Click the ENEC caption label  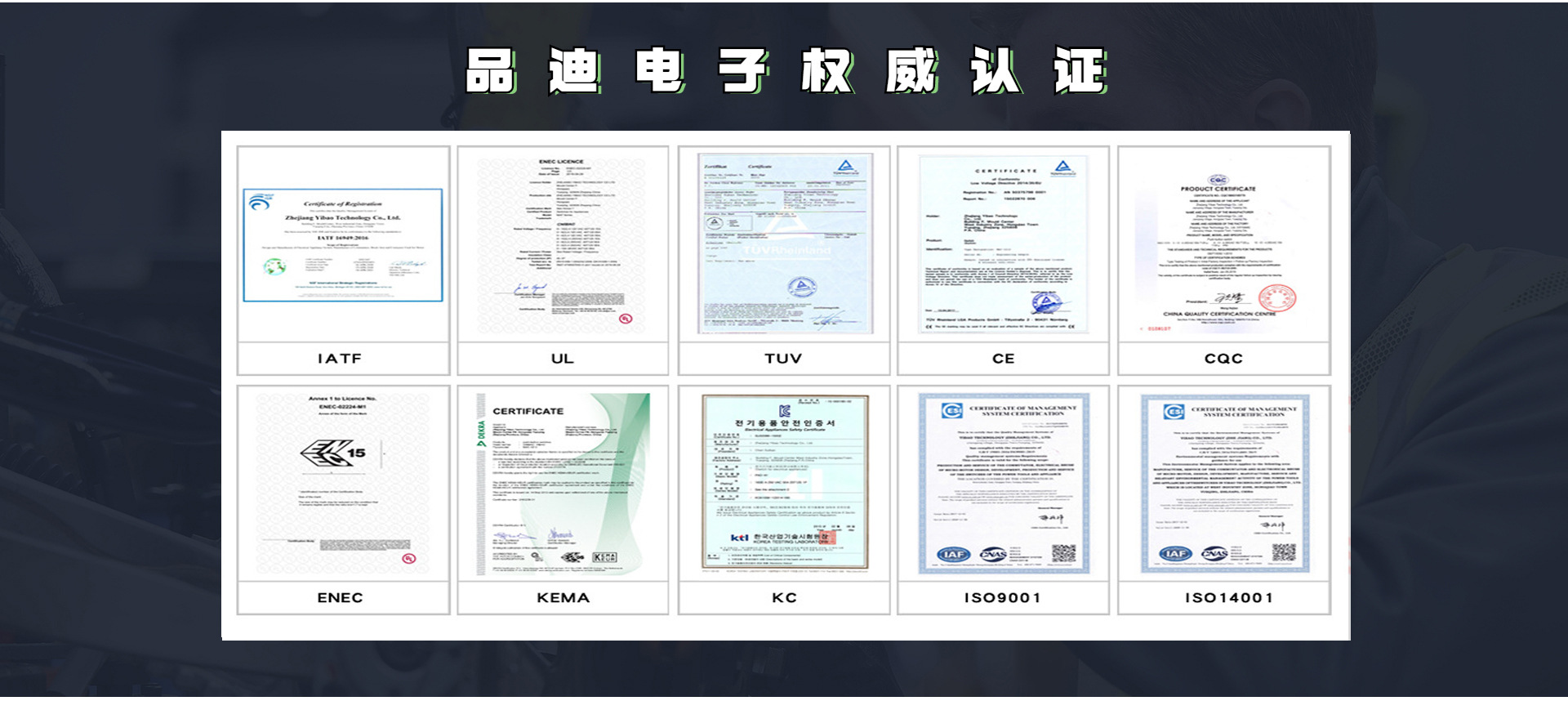pyautogui.click(x=340, y=598)
